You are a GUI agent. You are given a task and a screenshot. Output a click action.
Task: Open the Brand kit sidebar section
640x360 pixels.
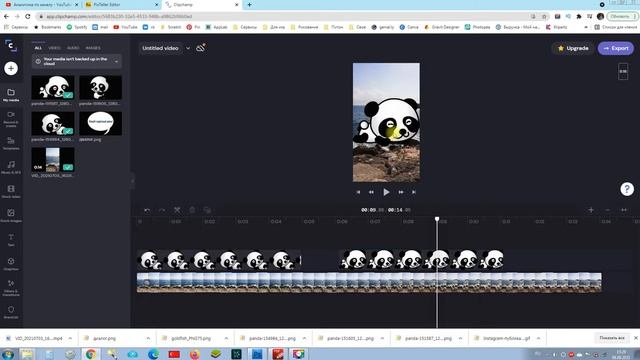(x=11, y=312)
